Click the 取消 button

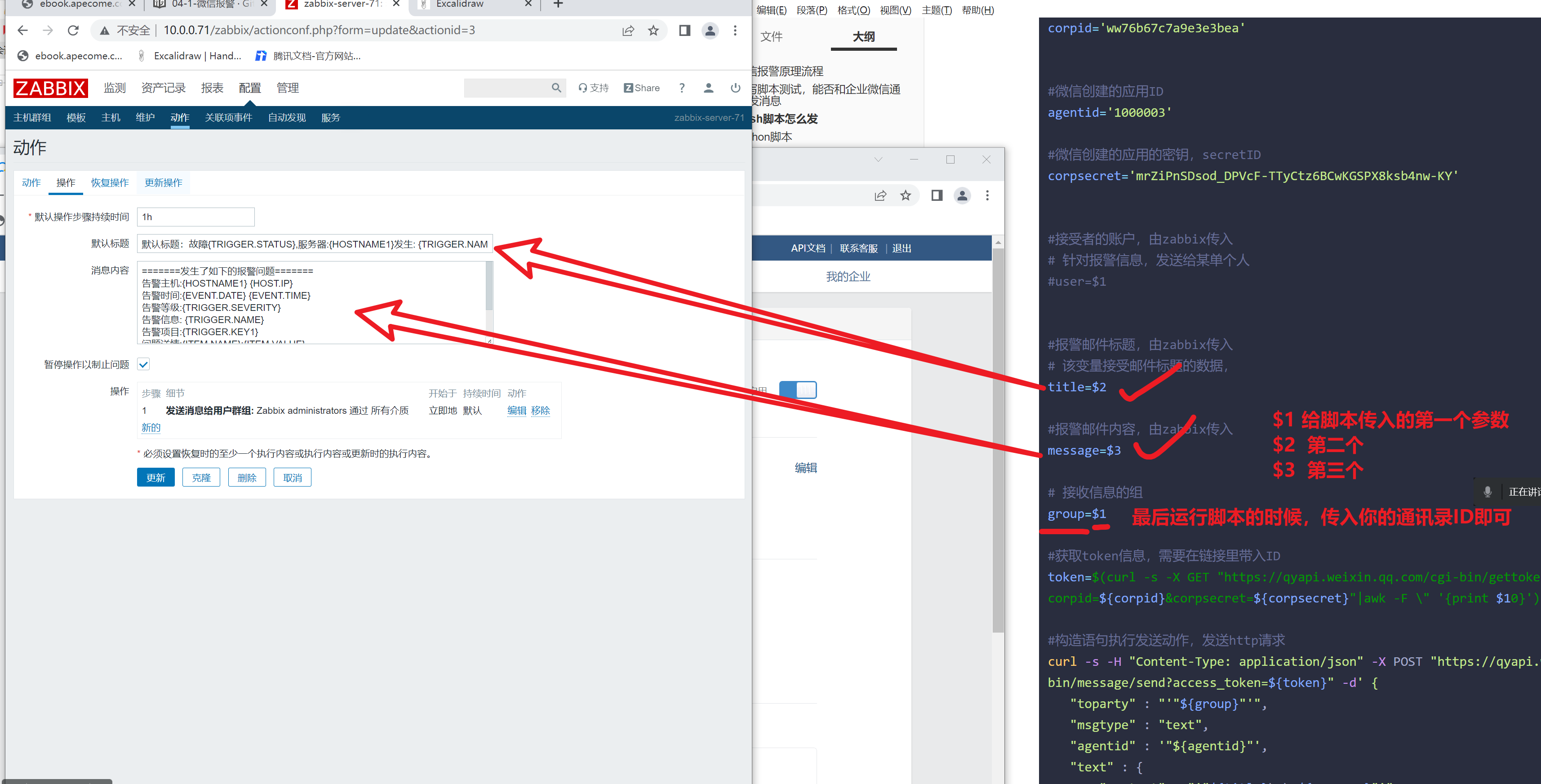click(292, 477)
